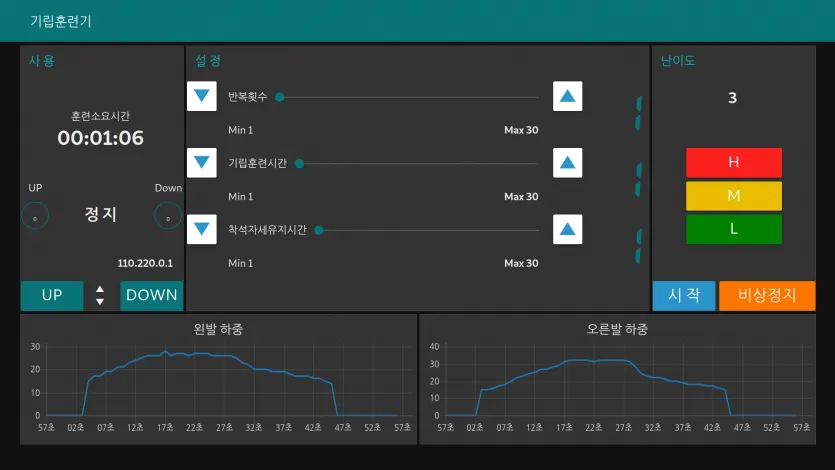This screenshot has width=835, height=470.
Task: Increase 착석자세유지시간 with the up arrow
Action: click(x=568, y=229)
